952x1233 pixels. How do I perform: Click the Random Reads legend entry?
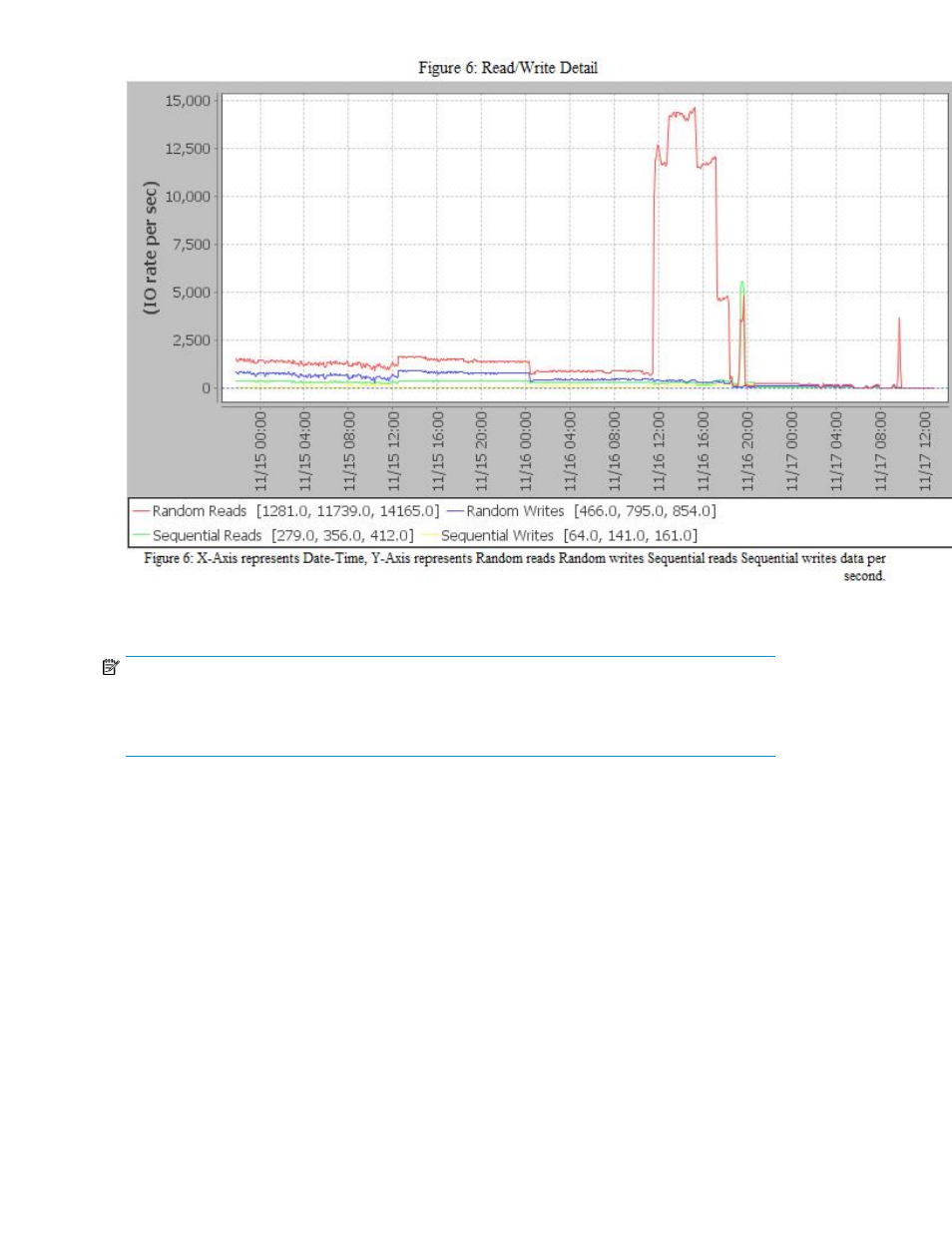[285, 511]
